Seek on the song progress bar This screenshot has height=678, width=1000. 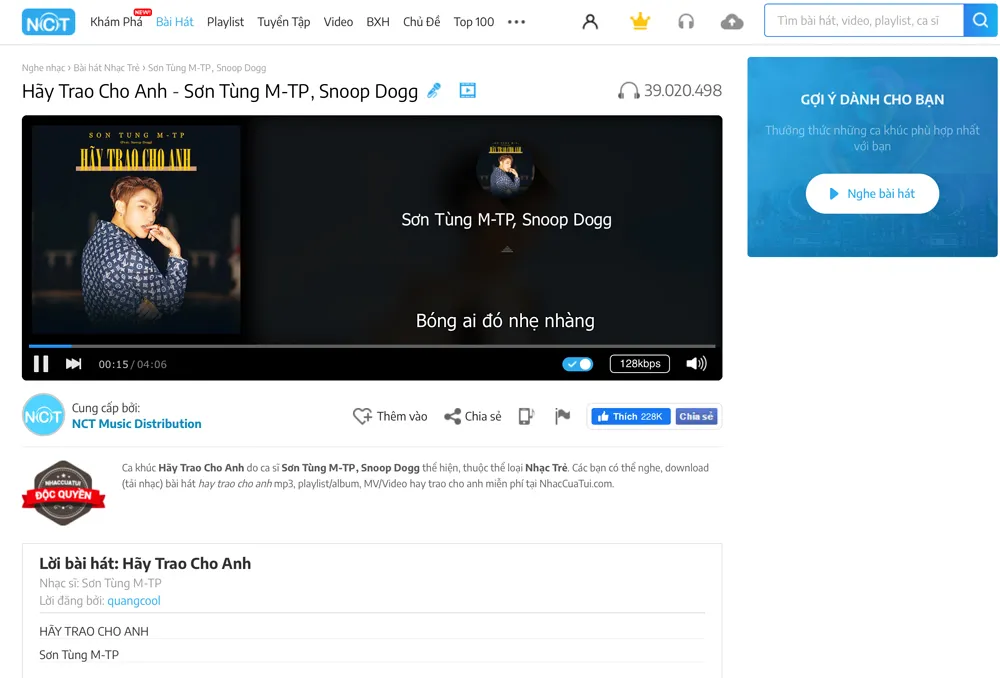point(372,346)
